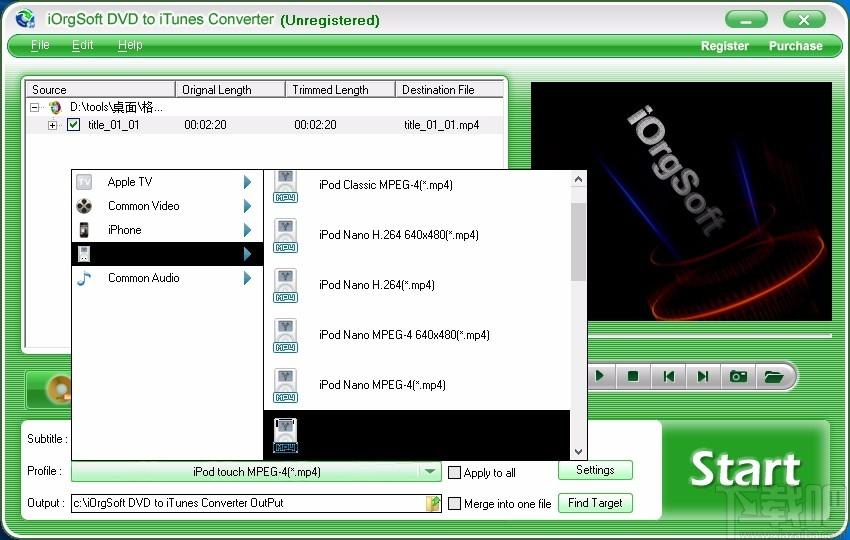Click the Find Target button
850x540 pixels.
[x=595, y=503]
